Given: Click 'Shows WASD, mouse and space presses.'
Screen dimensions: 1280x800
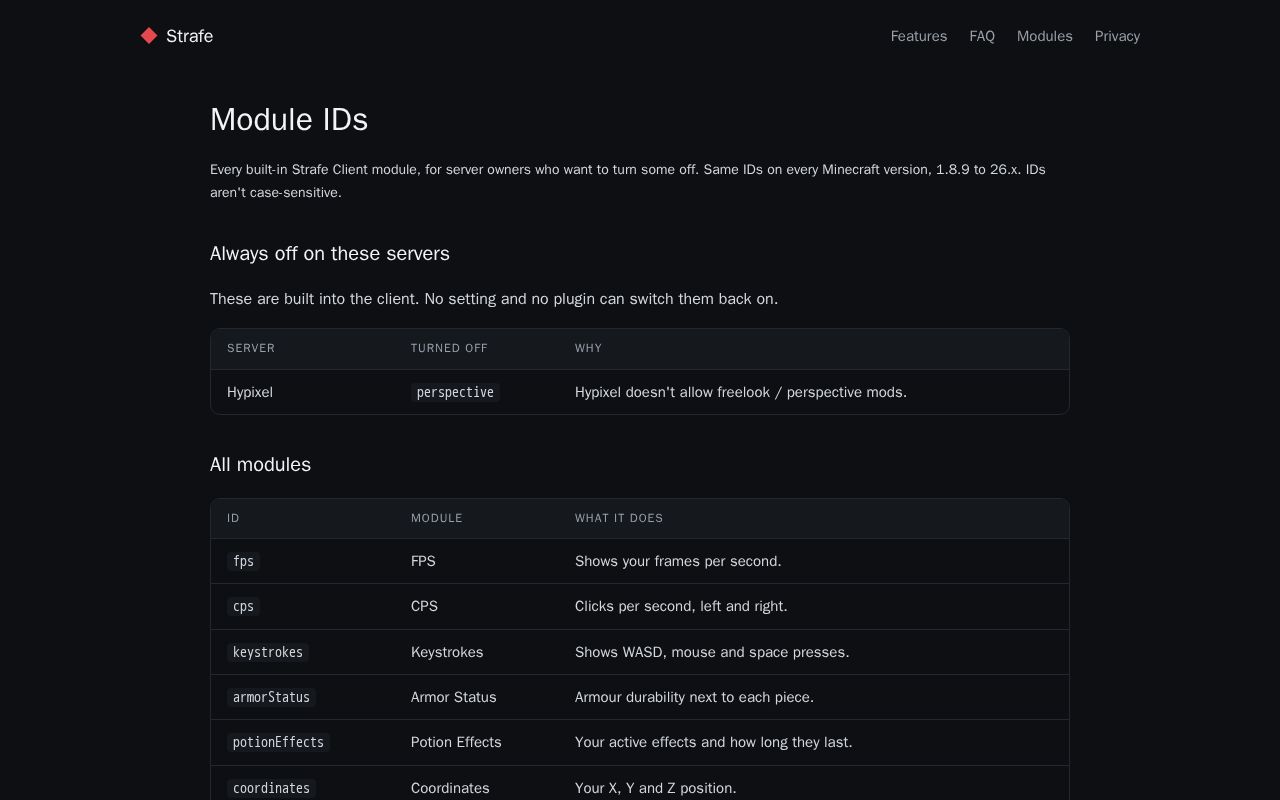Looking at the screenshot, I should 712,652.
